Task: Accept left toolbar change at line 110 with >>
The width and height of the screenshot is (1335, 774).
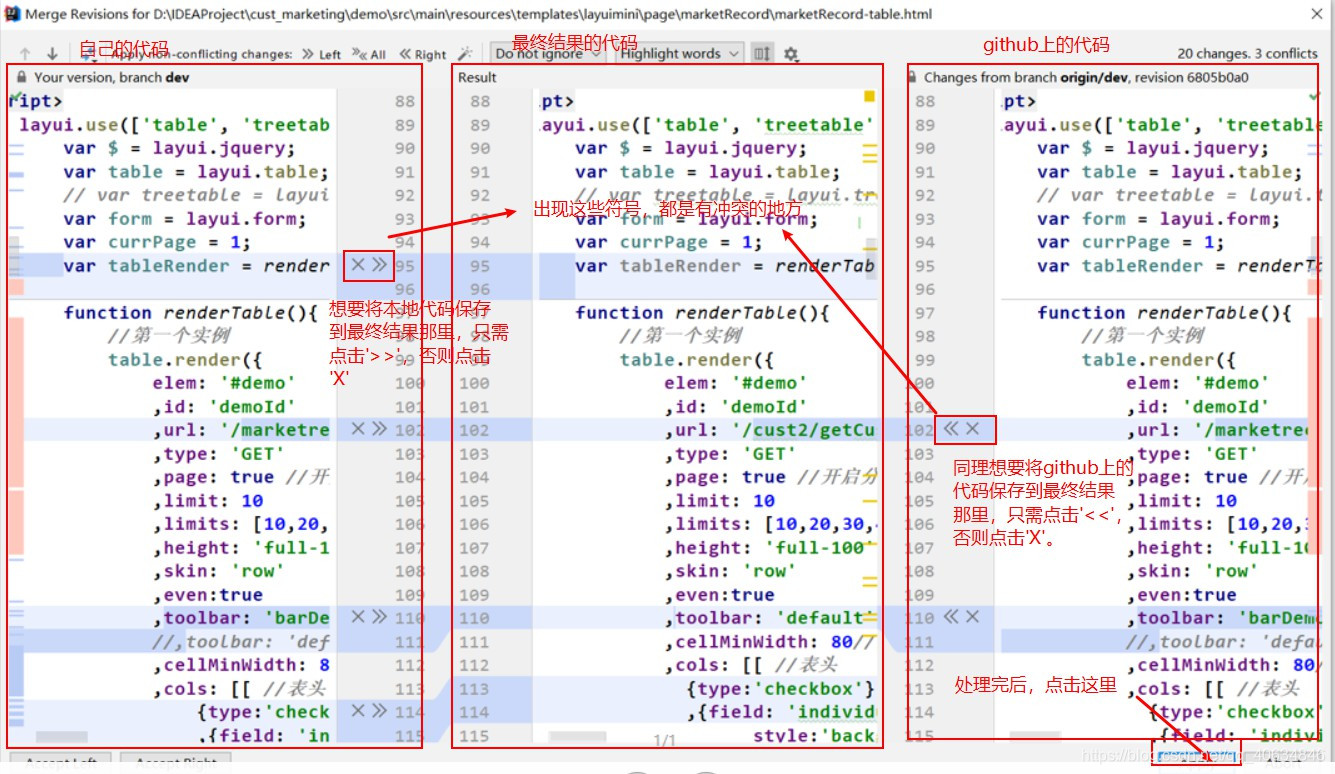Action: tap(379, 617)
